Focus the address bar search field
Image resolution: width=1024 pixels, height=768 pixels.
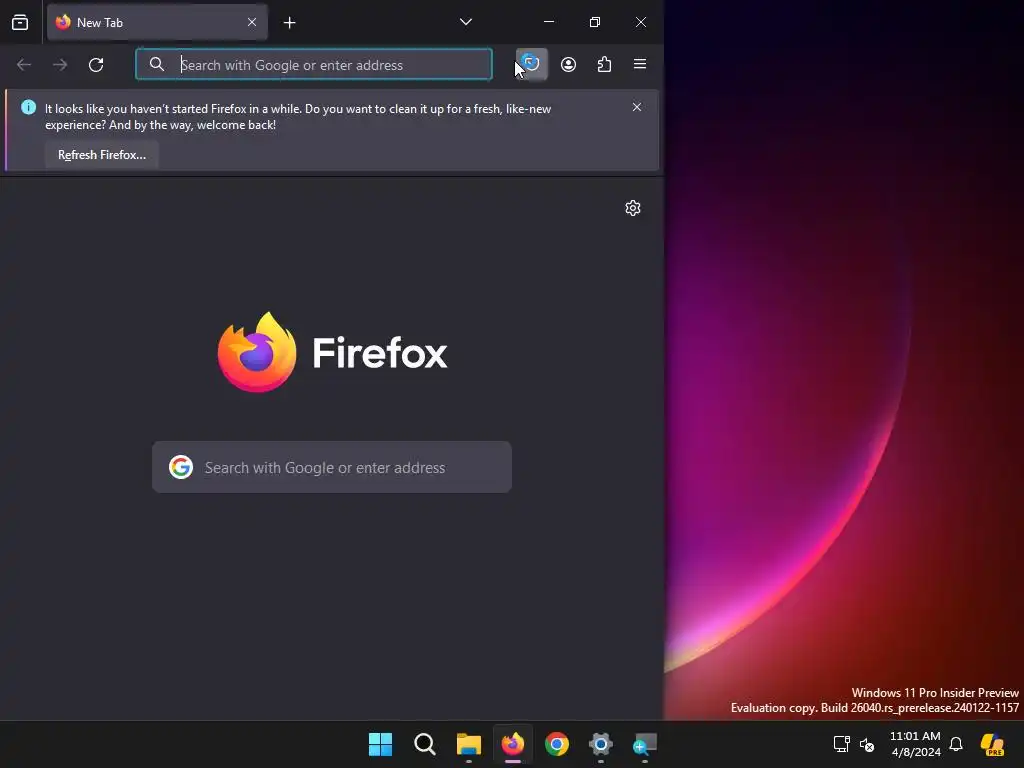coord(313,65)
